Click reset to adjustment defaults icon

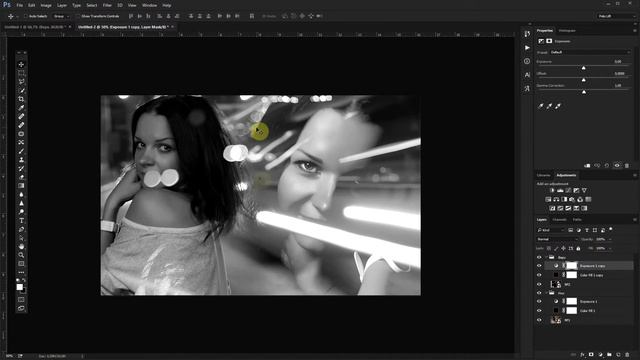point(607,166)
